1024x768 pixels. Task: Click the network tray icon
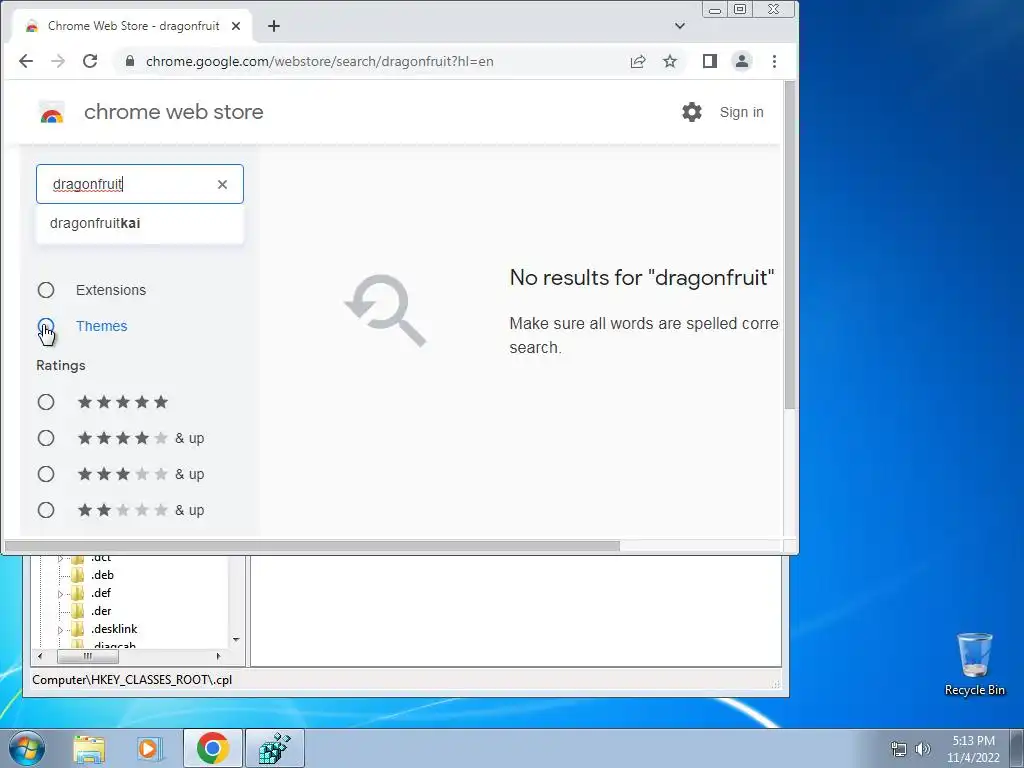point(899,749)
